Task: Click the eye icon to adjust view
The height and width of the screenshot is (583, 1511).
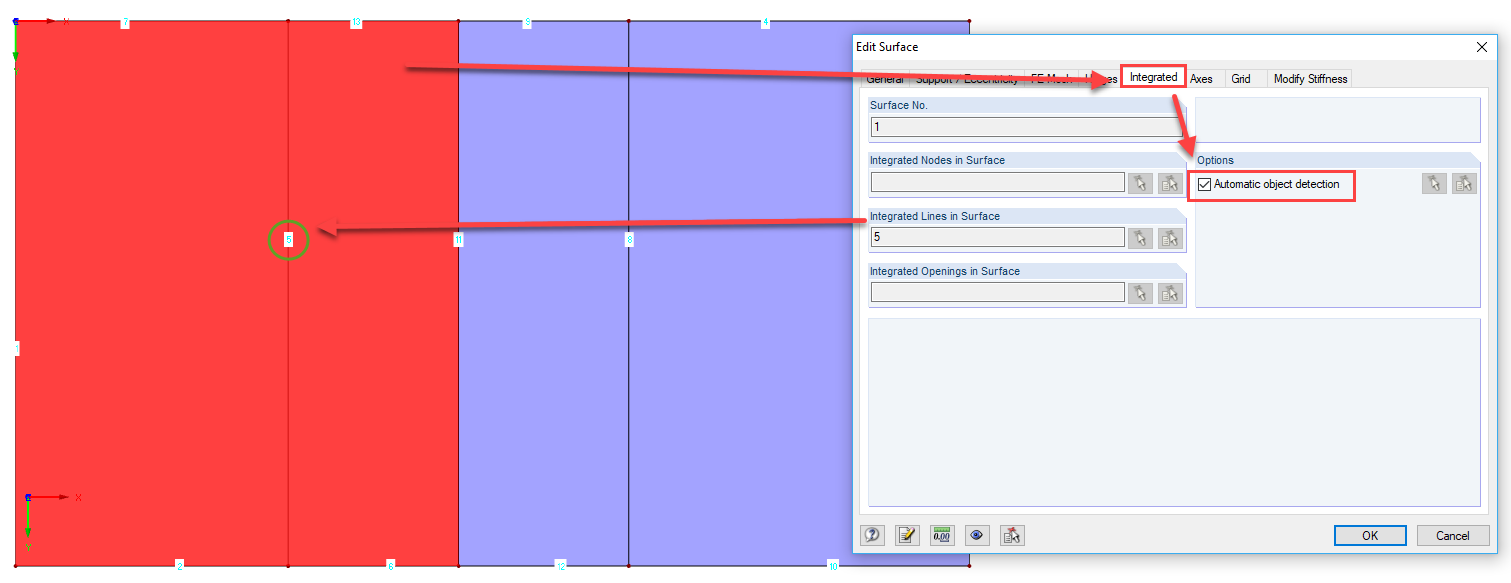Action: click(977, 535)
